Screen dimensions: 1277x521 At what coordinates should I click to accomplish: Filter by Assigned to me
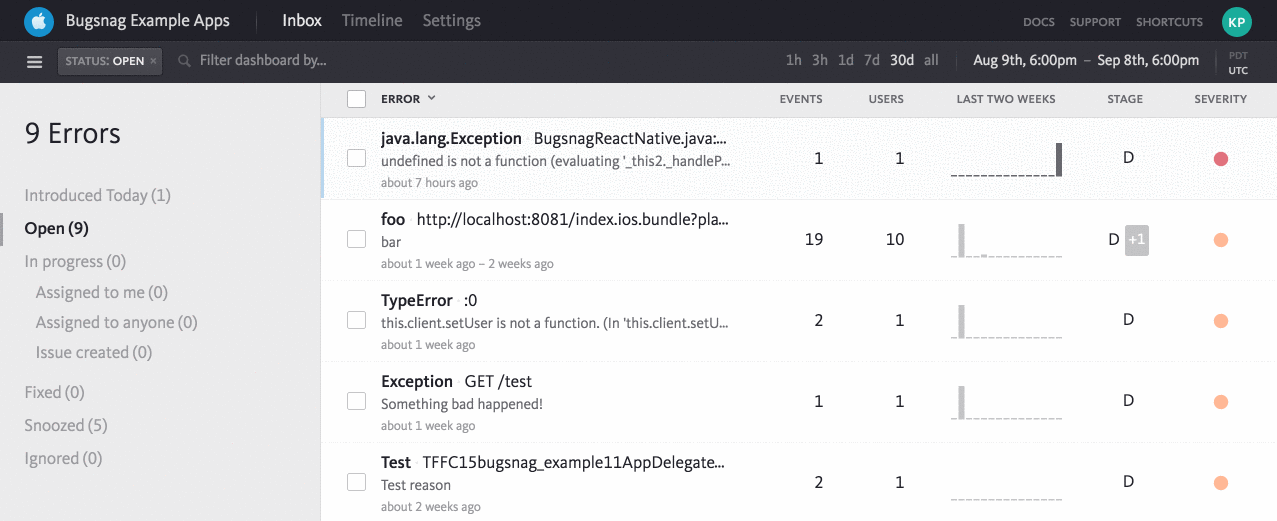(102, 292)
